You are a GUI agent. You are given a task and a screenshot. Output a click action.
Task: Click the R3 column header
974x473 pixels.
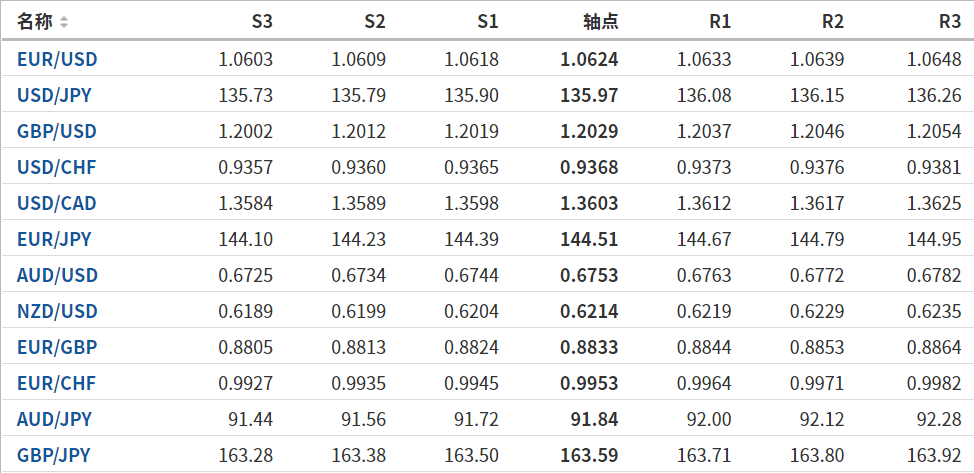[950, 21]
